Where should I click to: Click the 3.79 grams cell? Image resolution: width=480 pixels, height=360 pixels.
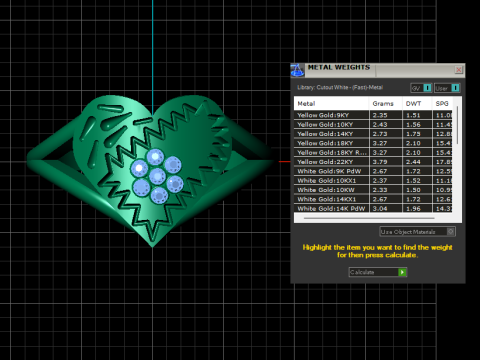pos(386,162)
